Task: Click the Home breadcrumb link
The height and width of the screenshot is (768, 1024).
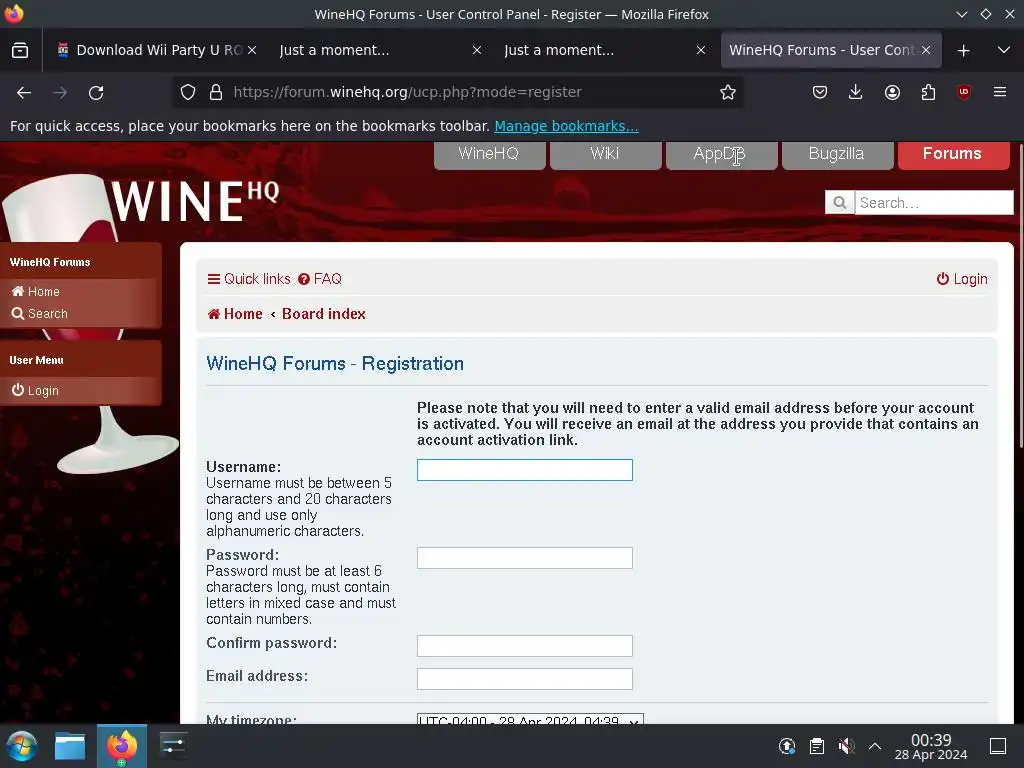Action: 235,313
